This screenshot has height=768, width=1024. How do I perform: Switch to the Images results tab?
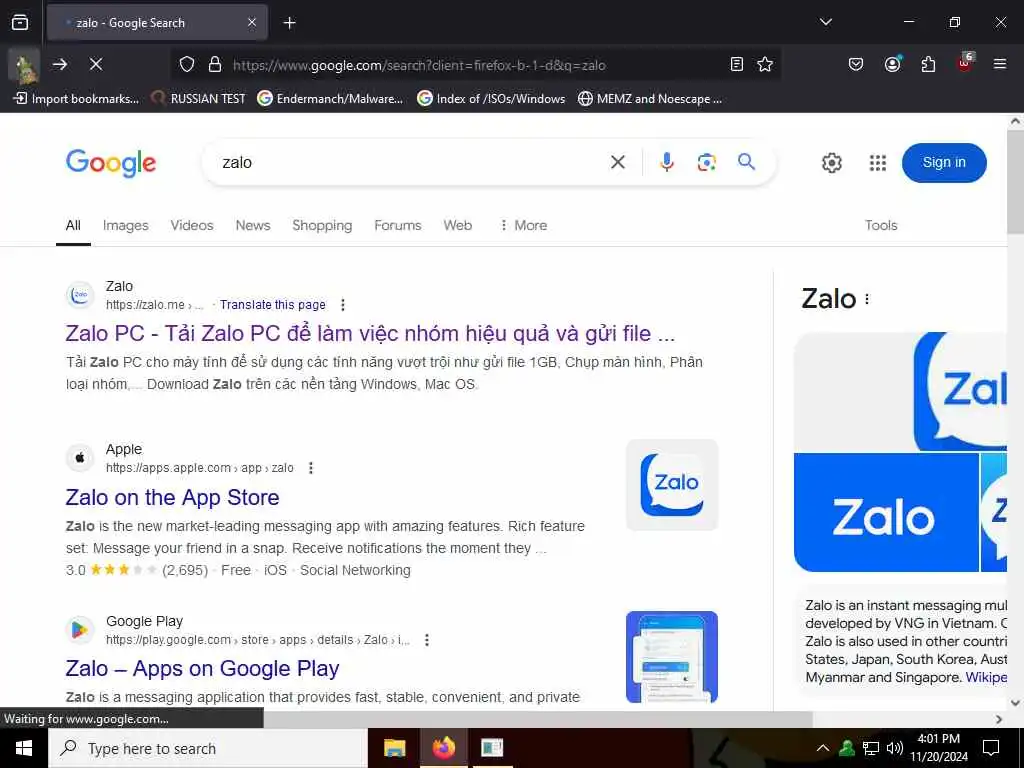pos(125,225)
